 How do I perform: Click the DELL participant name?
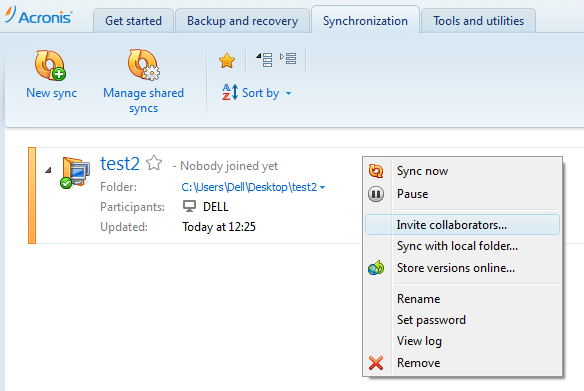216,207
